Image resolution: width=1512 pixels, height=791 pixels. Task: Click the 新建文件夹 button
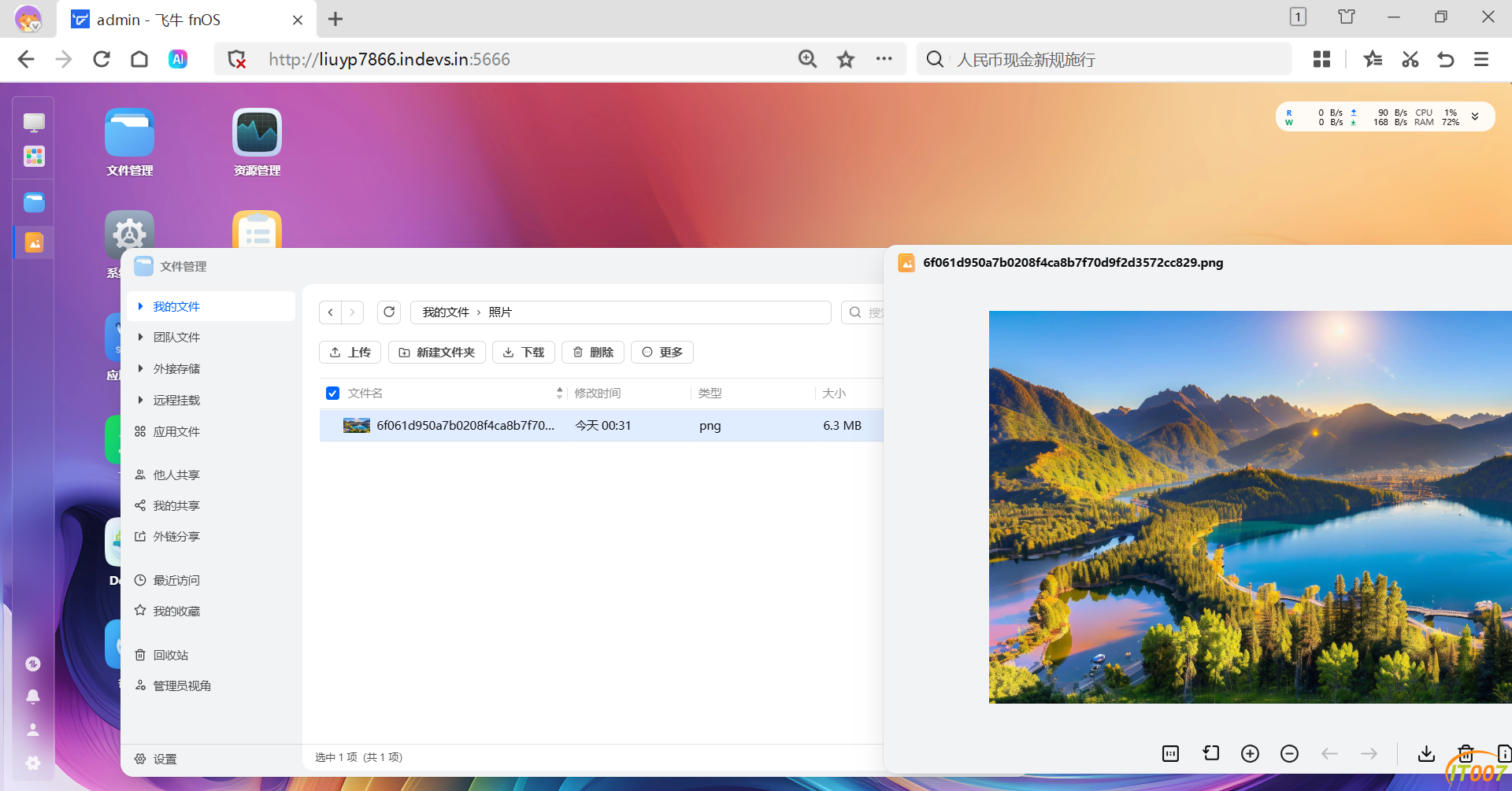[x=437, y=353]
